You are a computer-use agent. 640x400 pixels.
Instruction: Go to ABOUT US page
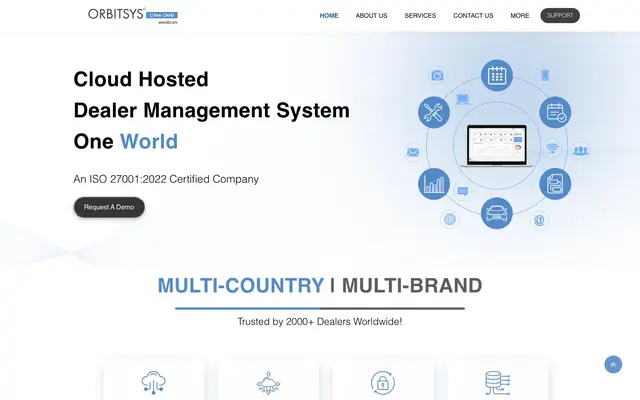(x=371, y=16)
